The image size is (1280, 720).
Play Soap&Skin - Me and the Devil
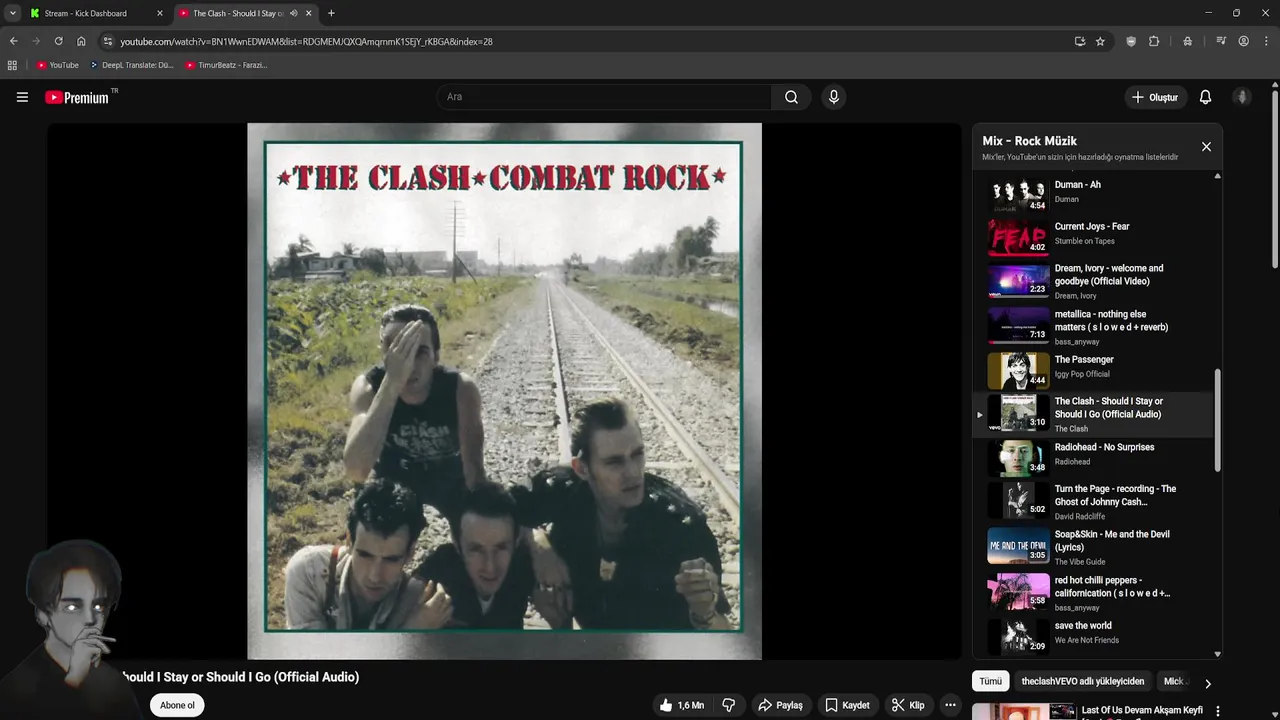click(1095, 547)
